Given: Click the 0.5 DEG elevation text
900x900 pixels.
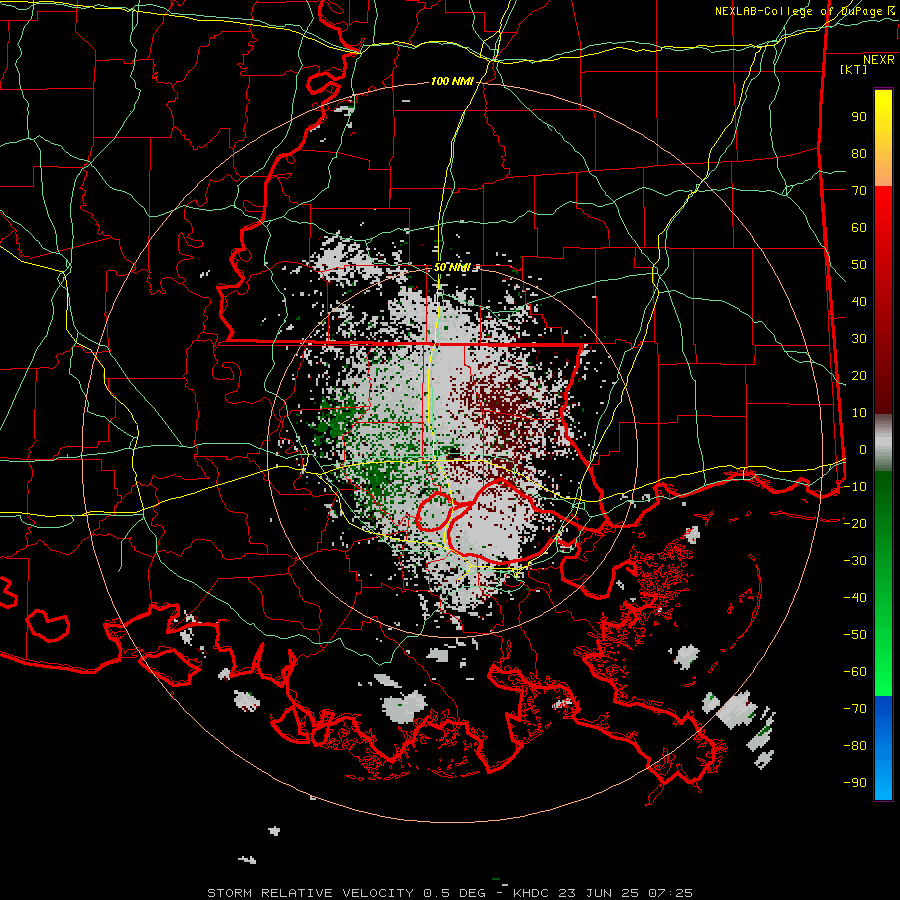Looking at the screenshot, I should point(455,893).
